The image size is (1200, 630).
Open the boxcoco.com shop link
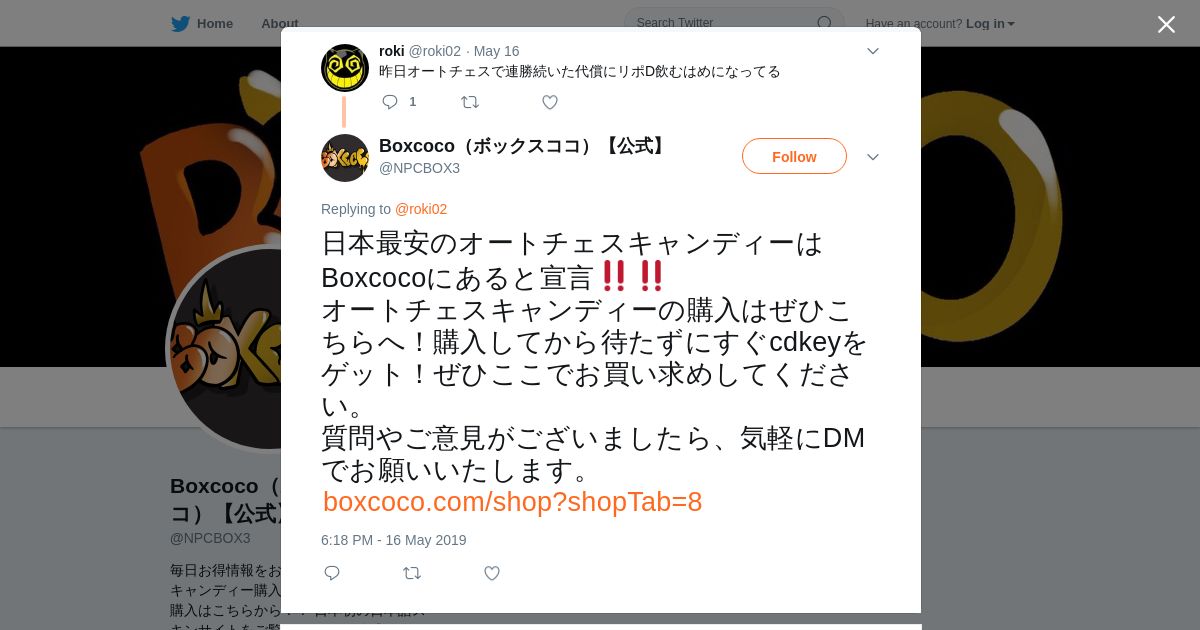[x=512, y=502]
